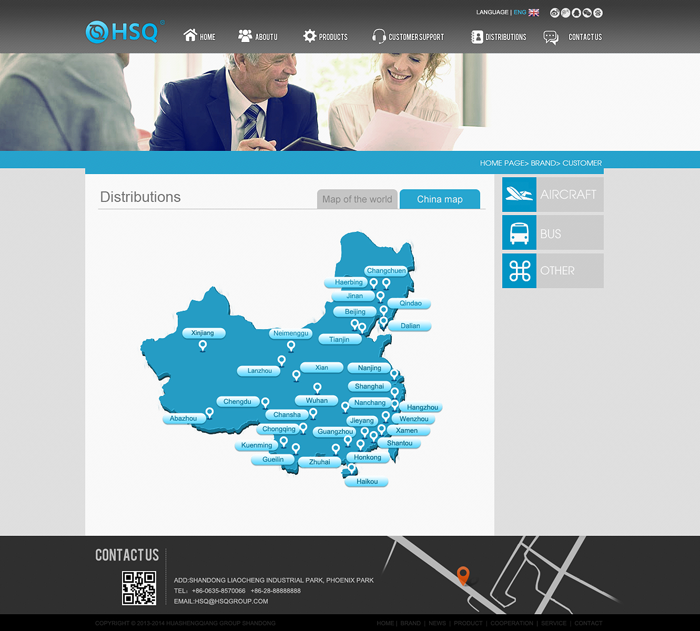Click the Bus category button
The width and height of the screenshot is (700, 631).
pyautogui.click(x=553, y=233)
